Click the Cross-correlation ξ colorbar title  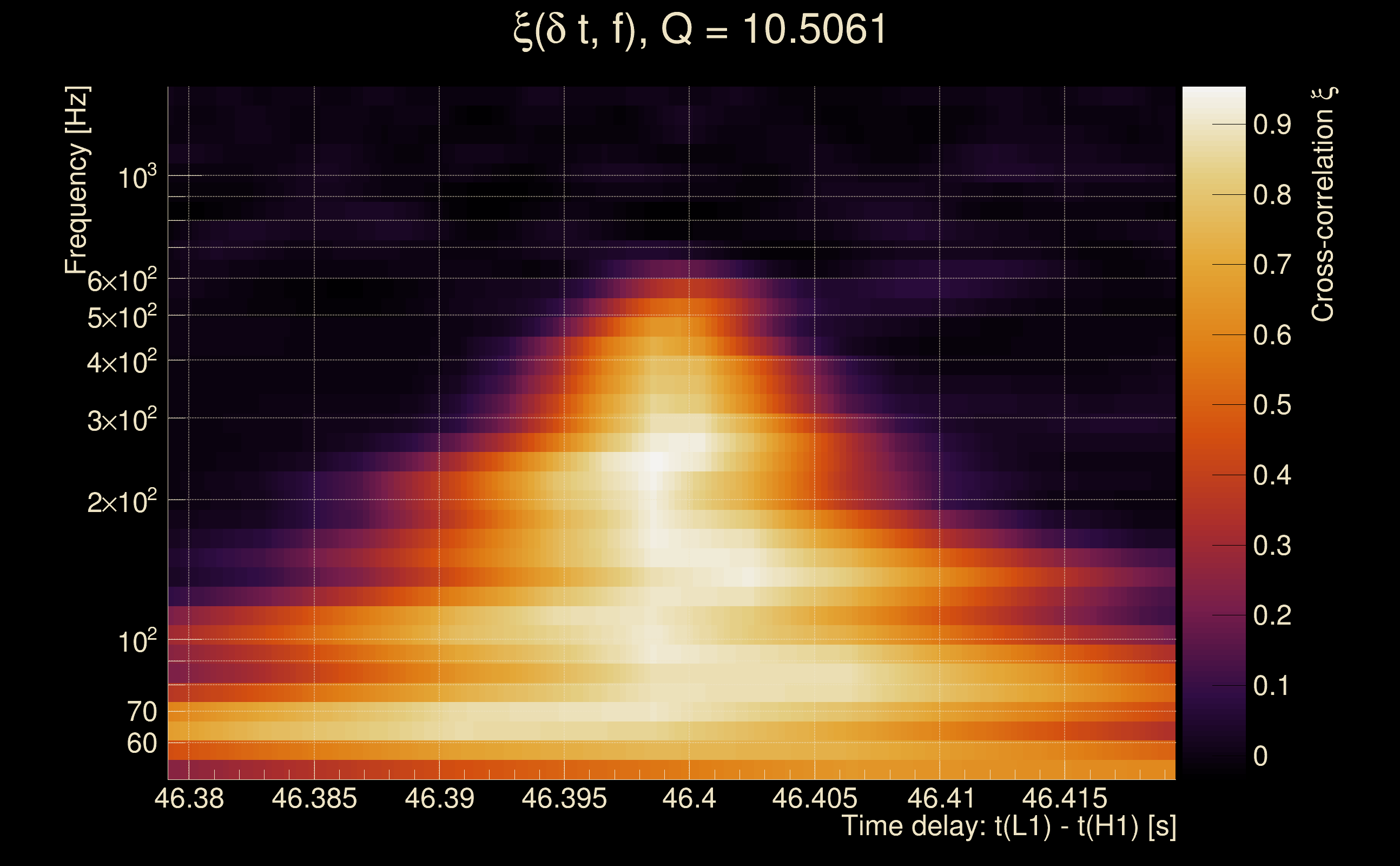pyautogui.click(x=1323, y=205)
